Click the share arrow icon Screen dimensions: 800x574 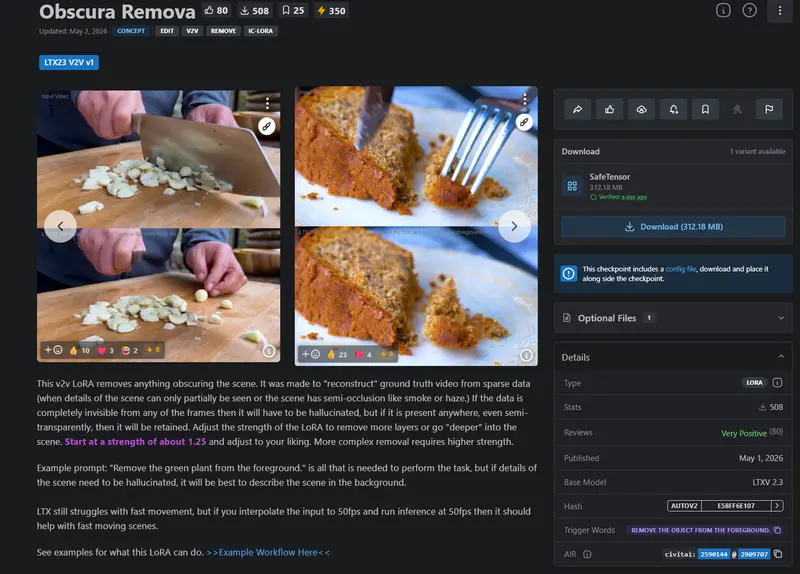coord(578,109)
